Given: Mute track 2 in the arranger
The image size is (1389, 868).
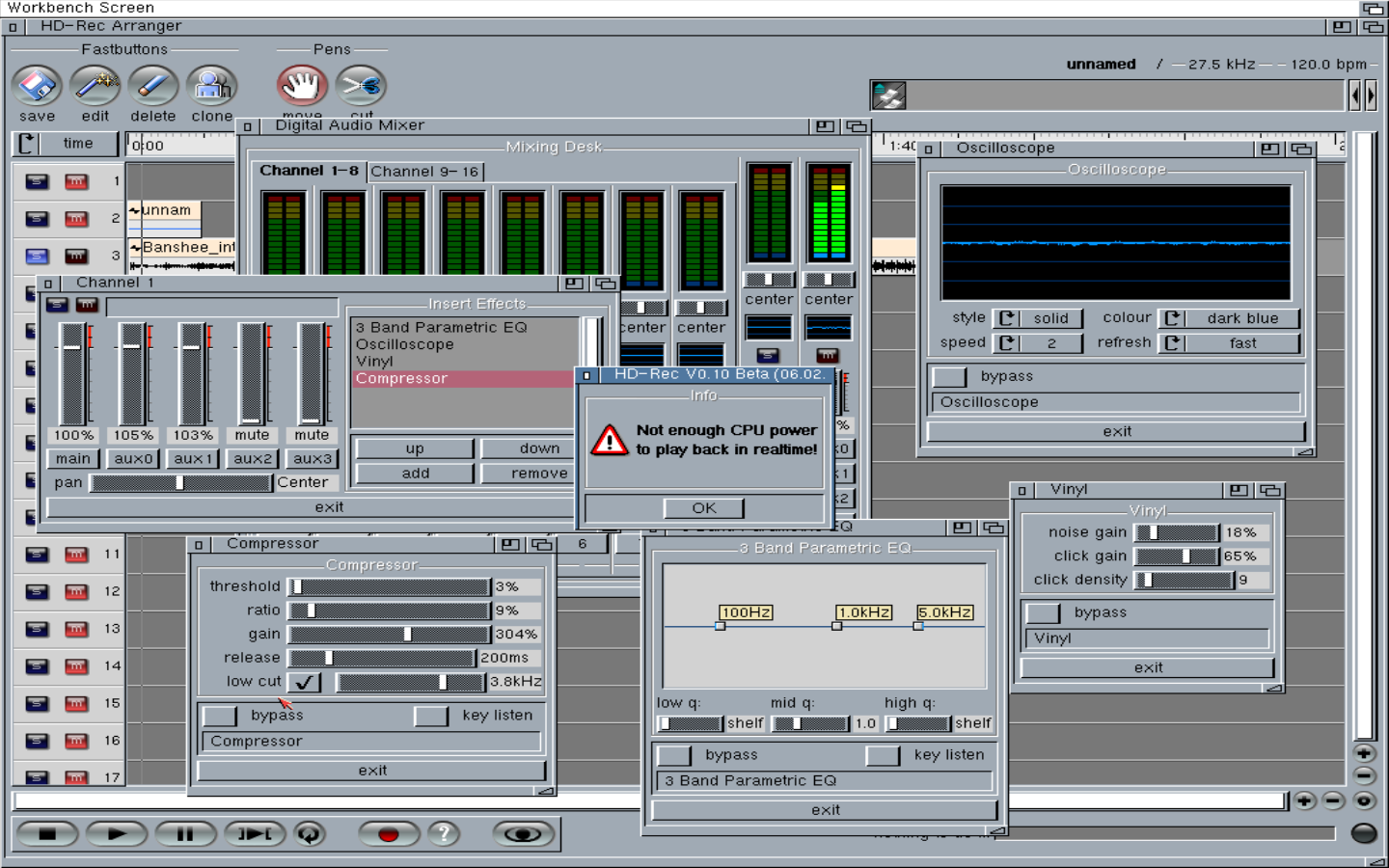Looking at the screenshot, I should pyautogui.click(x=76, y=219).
